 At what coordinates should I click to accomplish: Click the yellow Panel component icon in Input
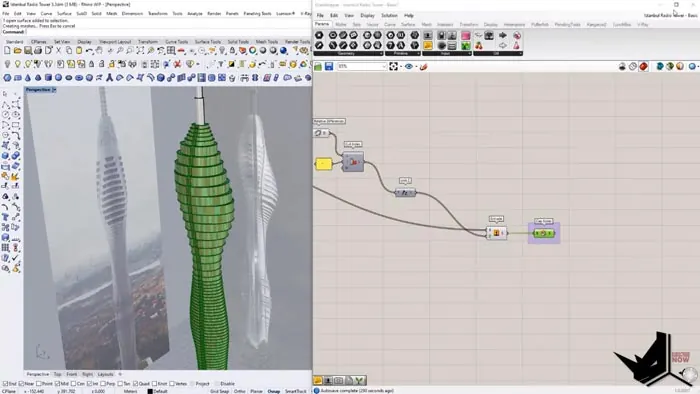pyautogui.click(x=428, y=46)
